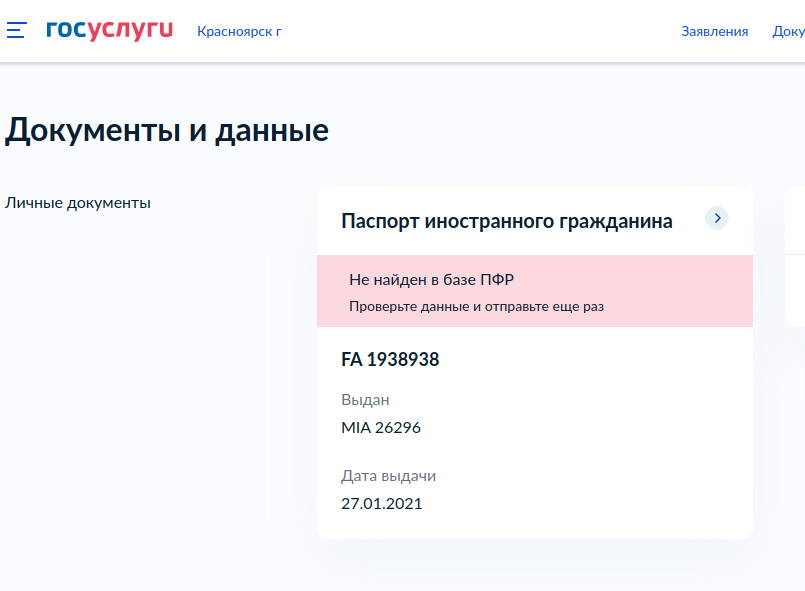The image size is (805, 591).
Task: Select Личные документы in the sidebar
Action: (78, 203)
